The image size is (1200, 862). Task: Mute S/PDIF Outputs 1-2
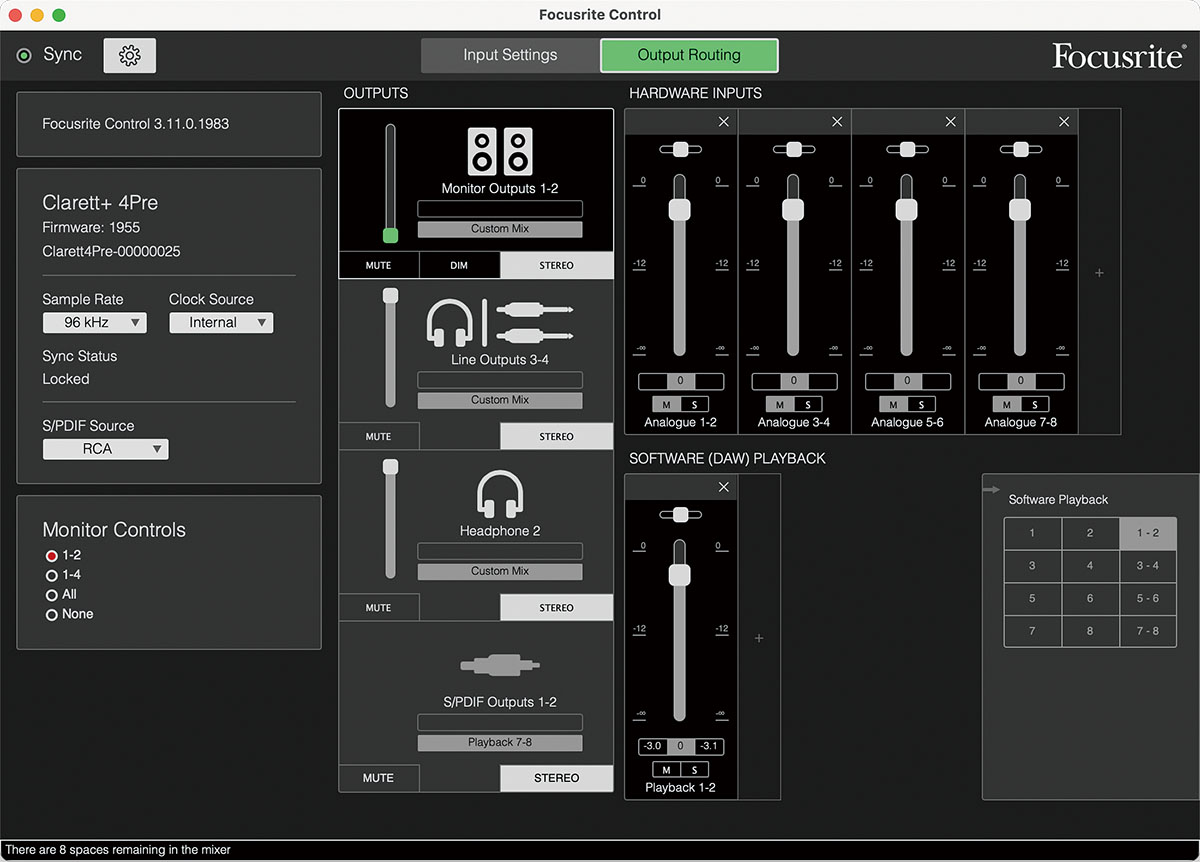coord(379,778)
